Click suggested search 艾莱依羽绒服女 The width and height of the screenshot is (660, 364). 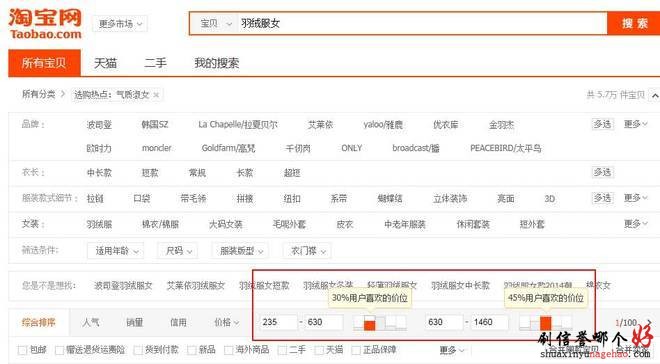196,286
